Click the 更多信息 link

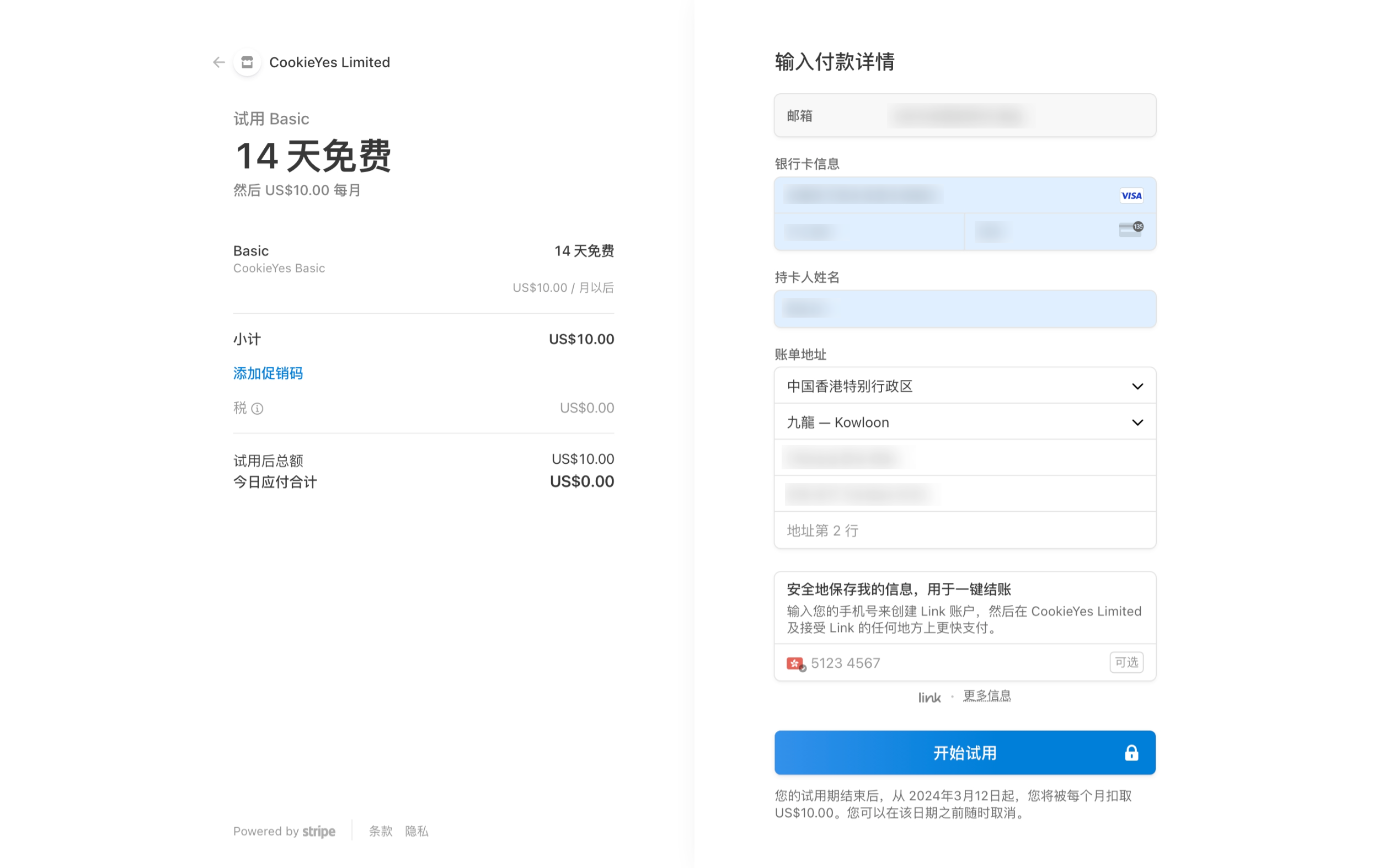[986, 696]
